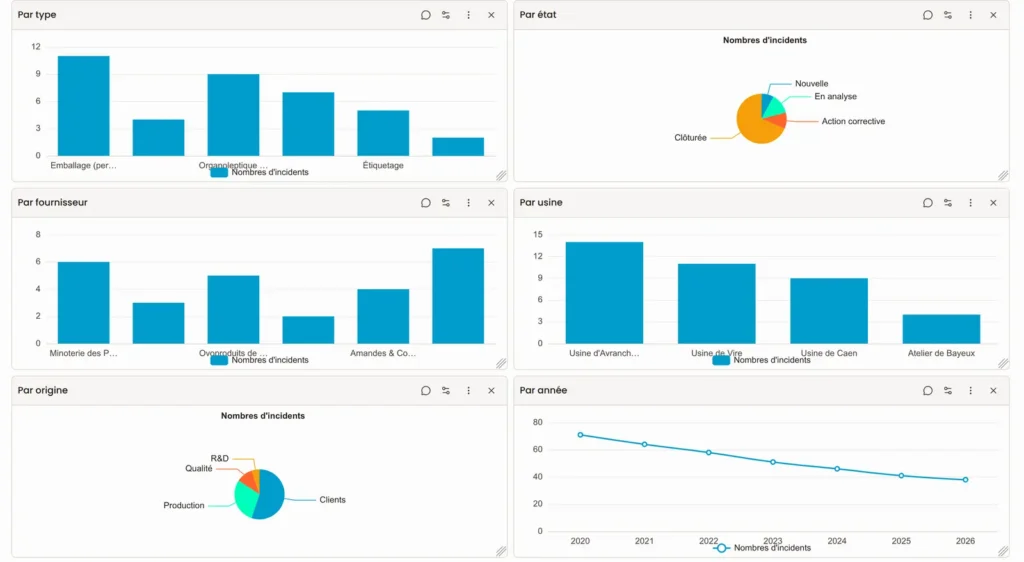Toggle the Nombres d'incidents legend in Par année

[761, 548]
